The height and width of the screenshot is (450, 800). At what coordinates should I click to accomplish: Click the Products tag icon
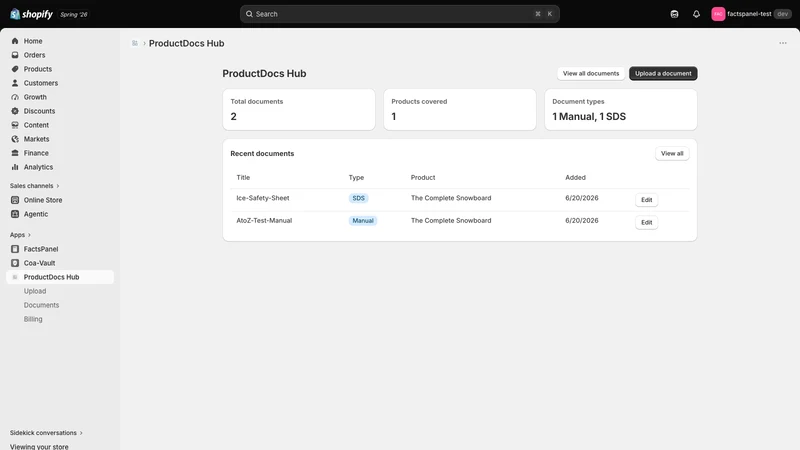pyautogui.click(x=15, y=69)
